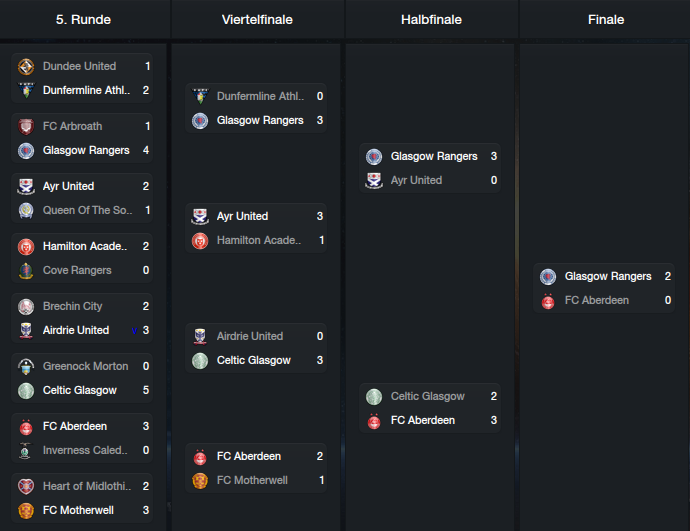Open Celtic Glasgow link in Halbfinale
The image size is (690, 531).
click(x=427, y=396)
